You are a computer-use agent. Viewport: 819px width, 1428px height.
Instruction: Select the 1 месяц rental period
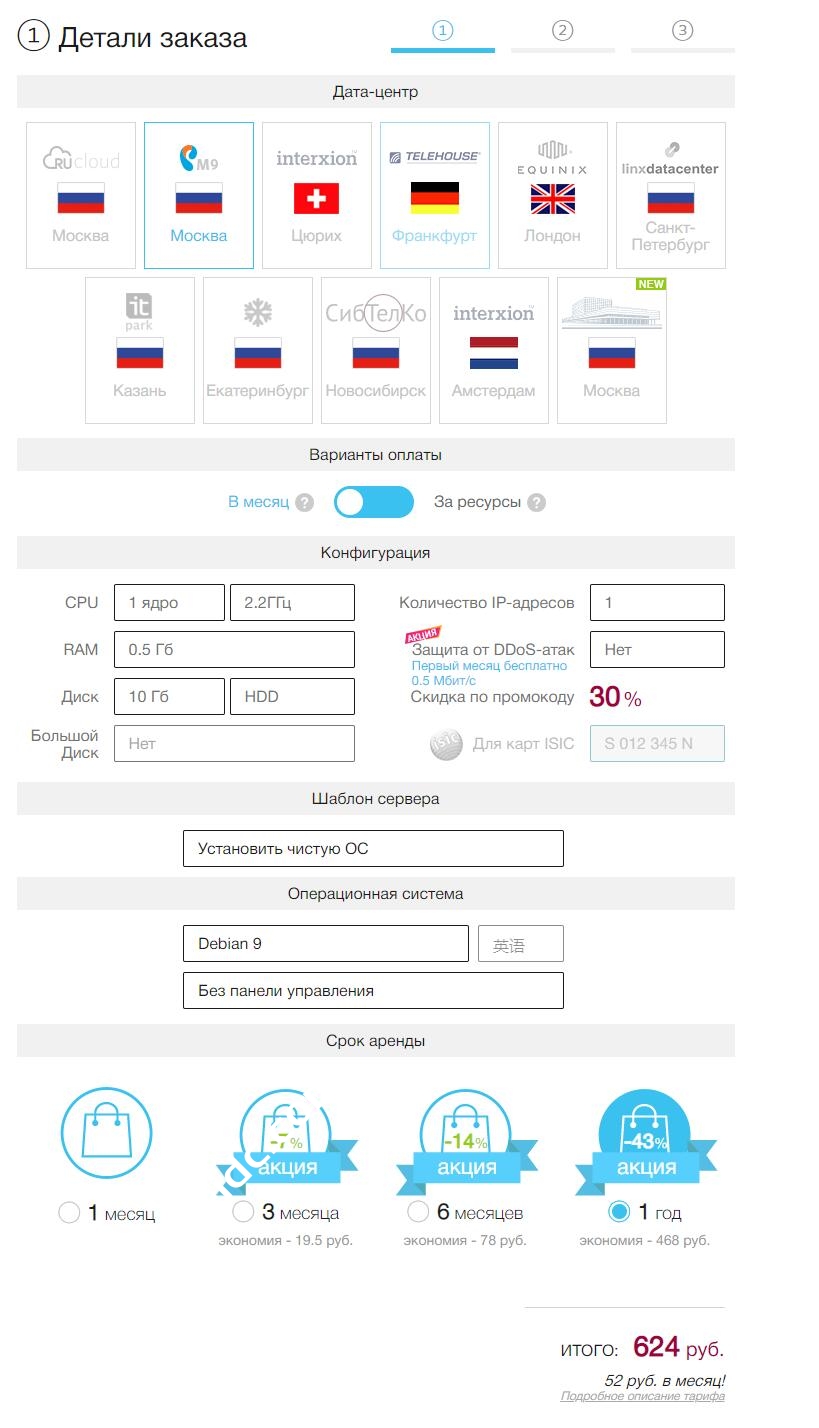tap(69, 1213)
